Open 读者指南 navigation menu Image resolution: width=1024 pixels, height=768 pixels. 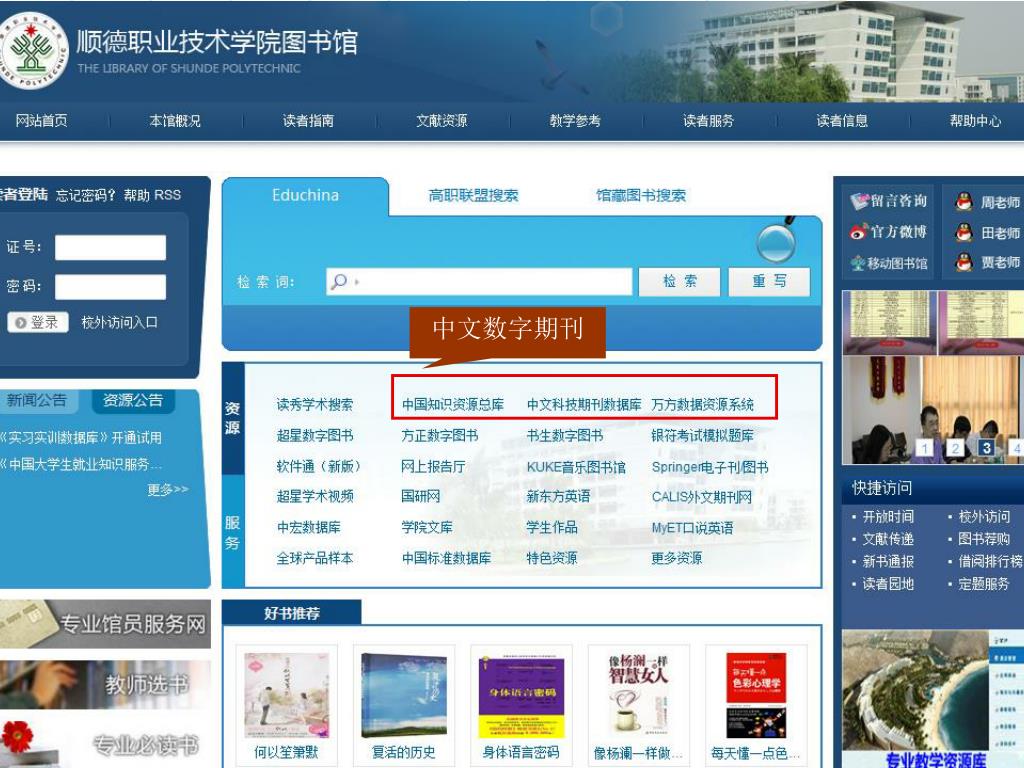(308, 121)
